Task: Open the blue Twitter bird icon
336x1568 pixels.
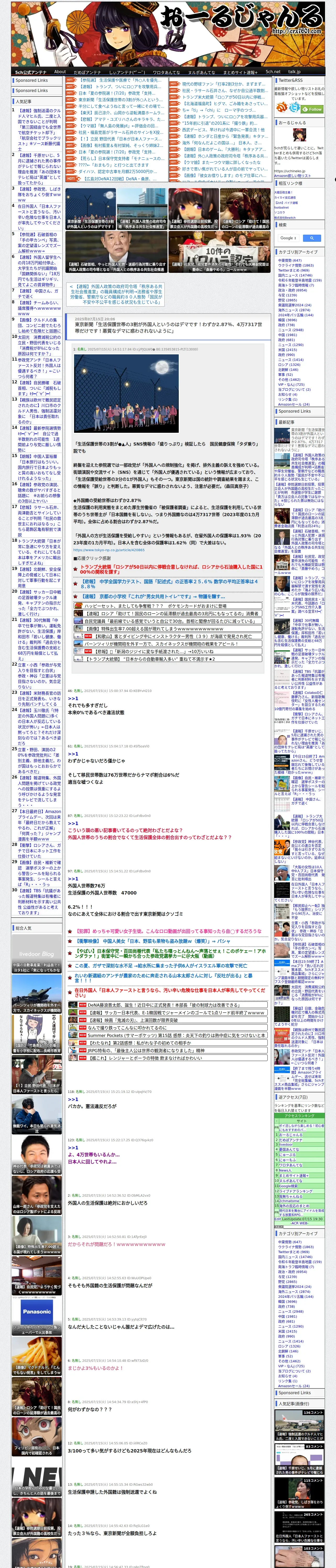Action: [x=295, y=107]
